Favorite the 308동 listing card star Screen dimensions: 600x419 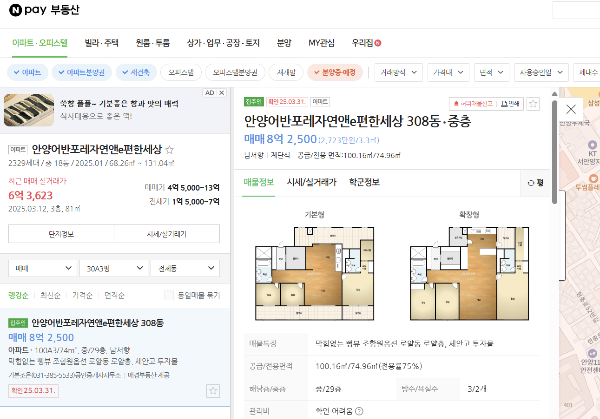[213, 391]
